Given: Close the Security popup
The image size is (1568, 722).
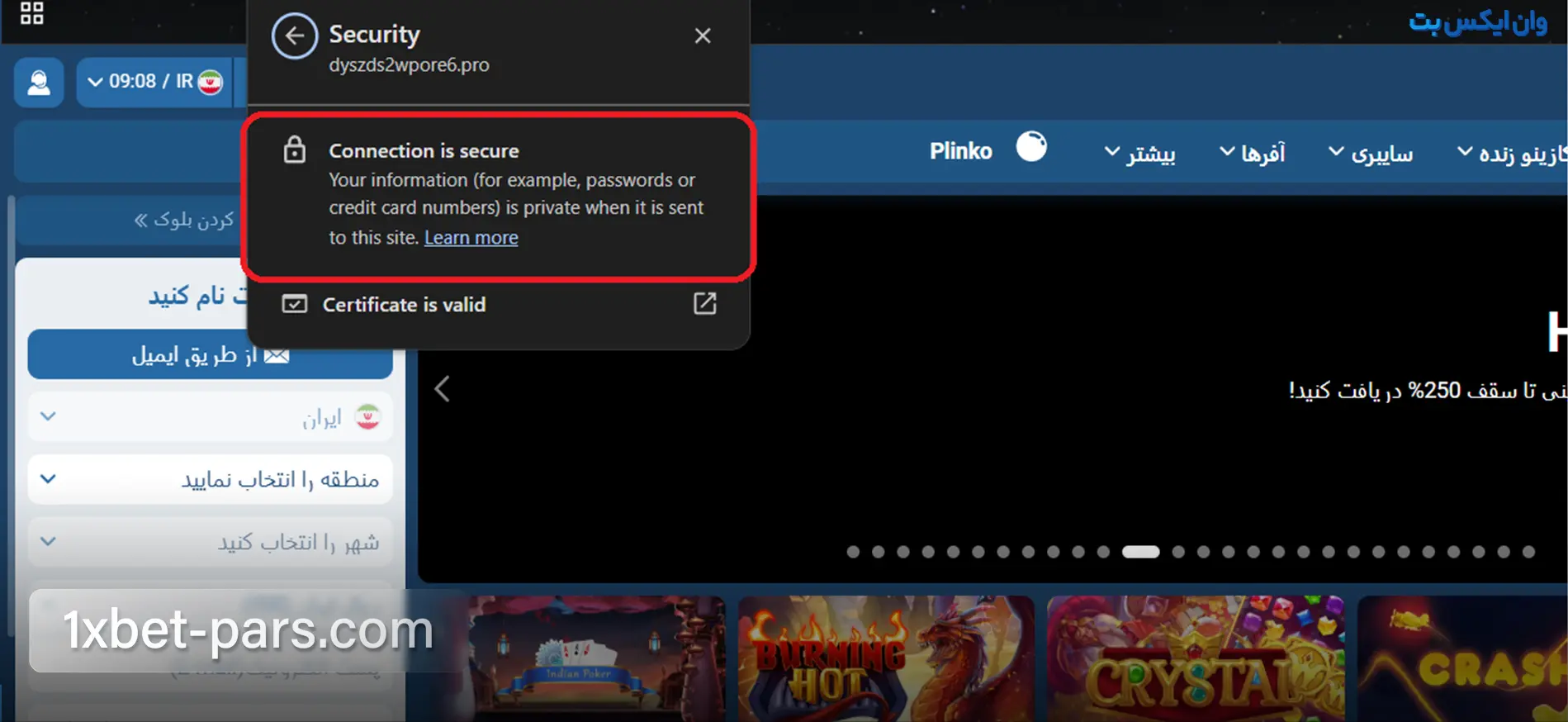Looking at the screenshot, I should 703,36.
